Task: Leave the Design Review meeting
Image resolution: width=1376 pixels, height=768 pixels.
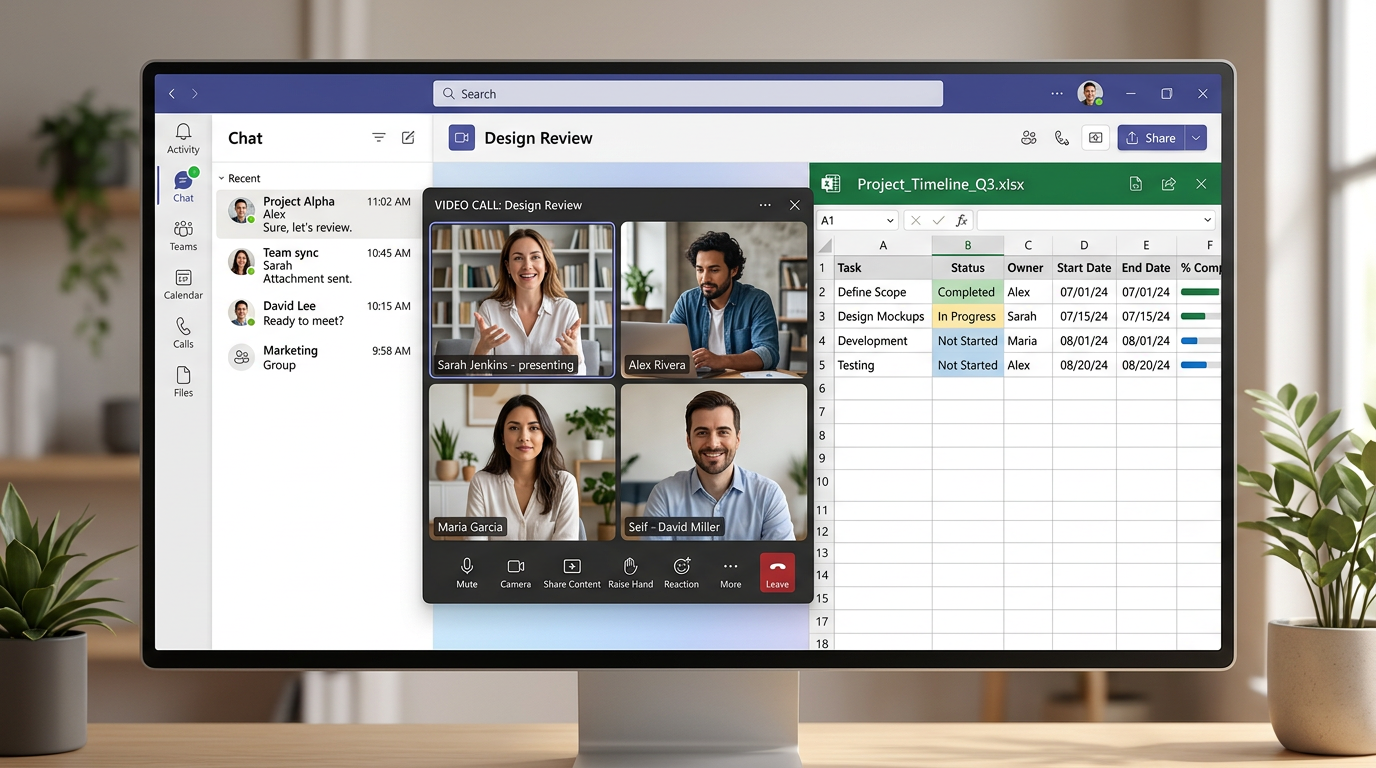Action: pyautogui.click(x=777, y=570)
